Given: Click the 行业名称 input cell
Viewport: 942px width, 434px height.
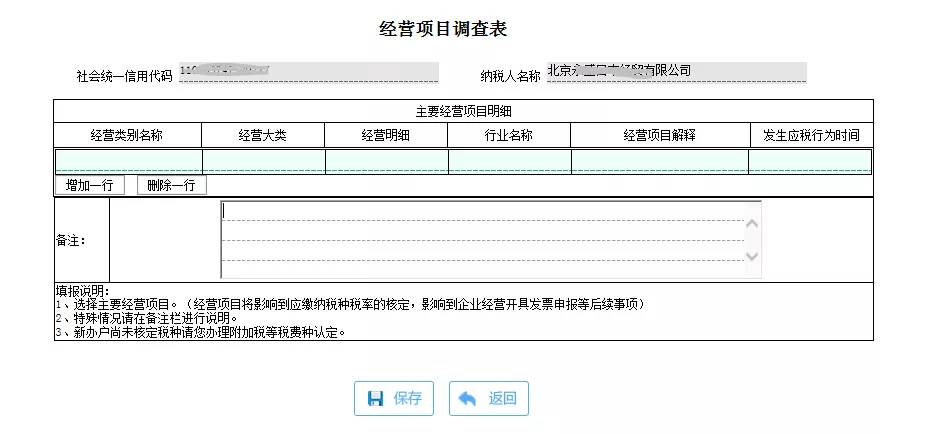Looking at the screenshot, I should [510, 162].
